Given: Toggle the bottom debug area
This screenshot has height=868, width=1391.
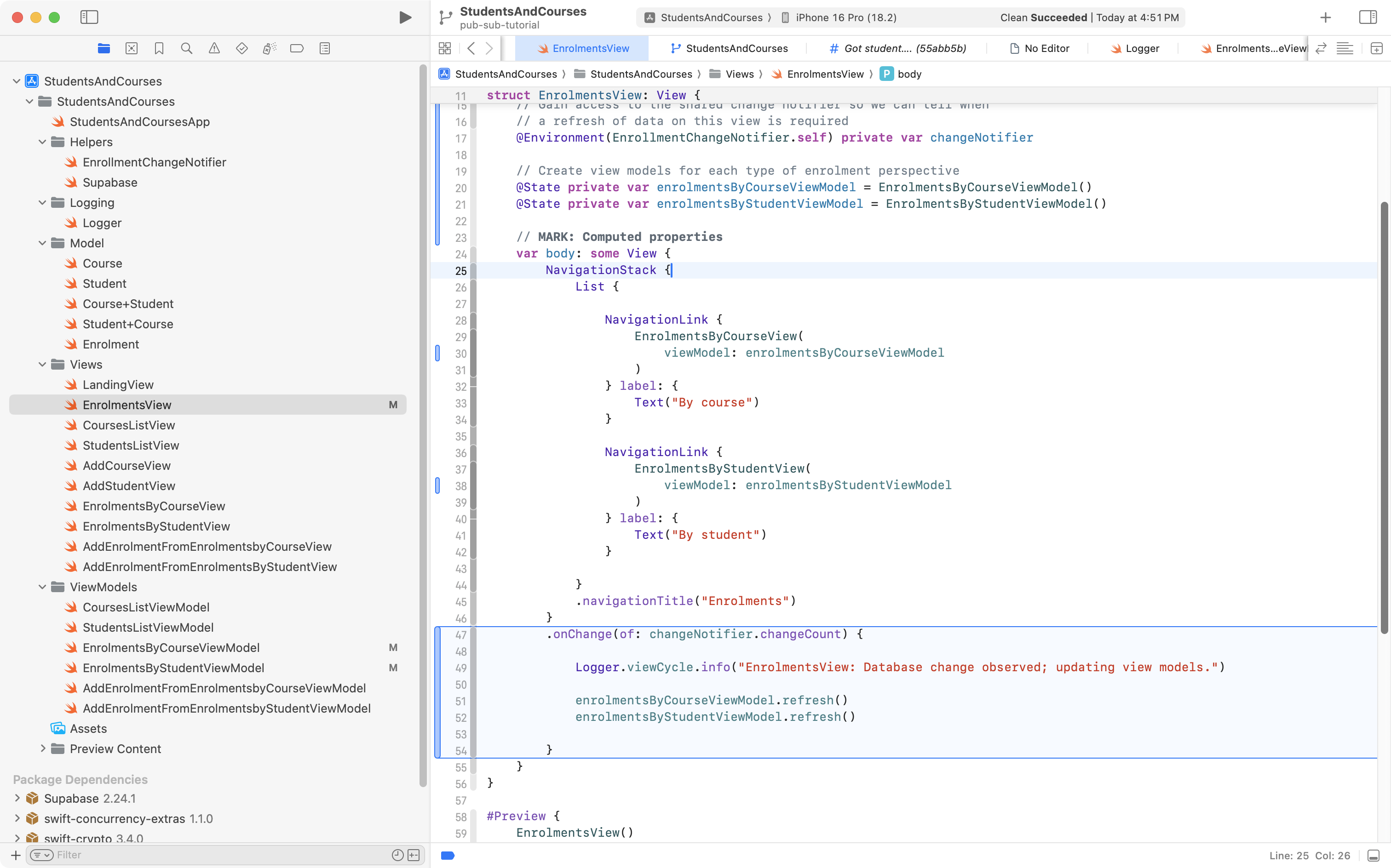Looking at the screenshot, I should click(x=1373, y=856).
